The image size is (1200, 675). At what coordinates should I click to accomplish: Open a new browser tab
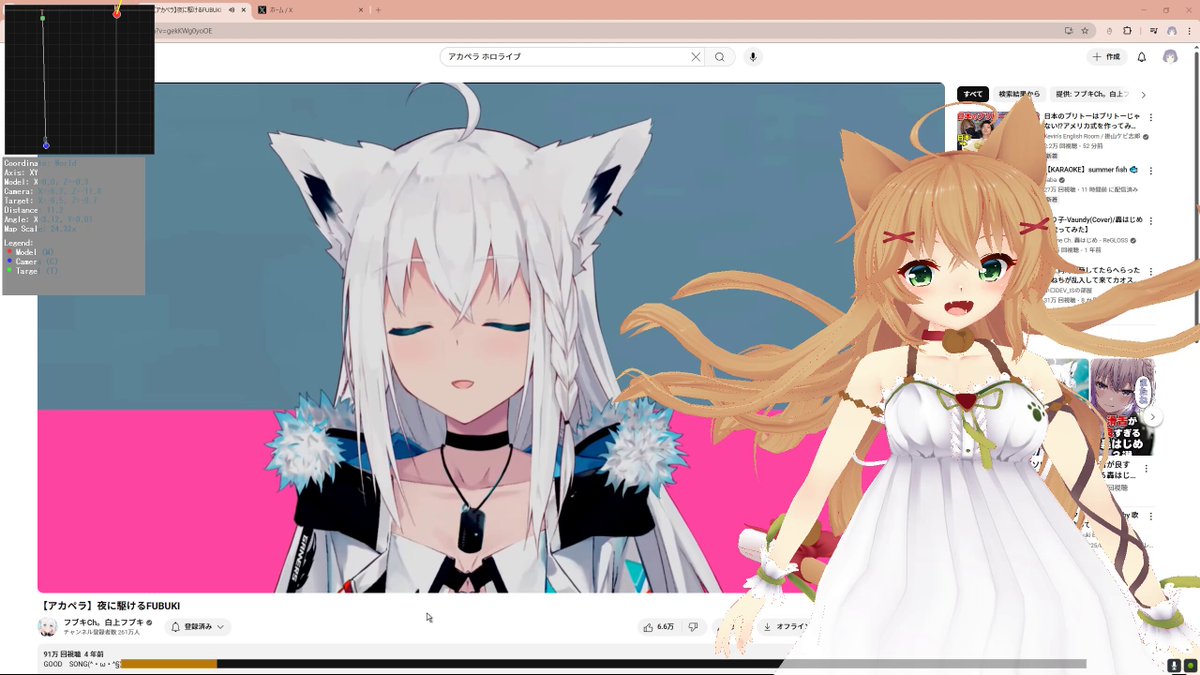coord(378,9)
